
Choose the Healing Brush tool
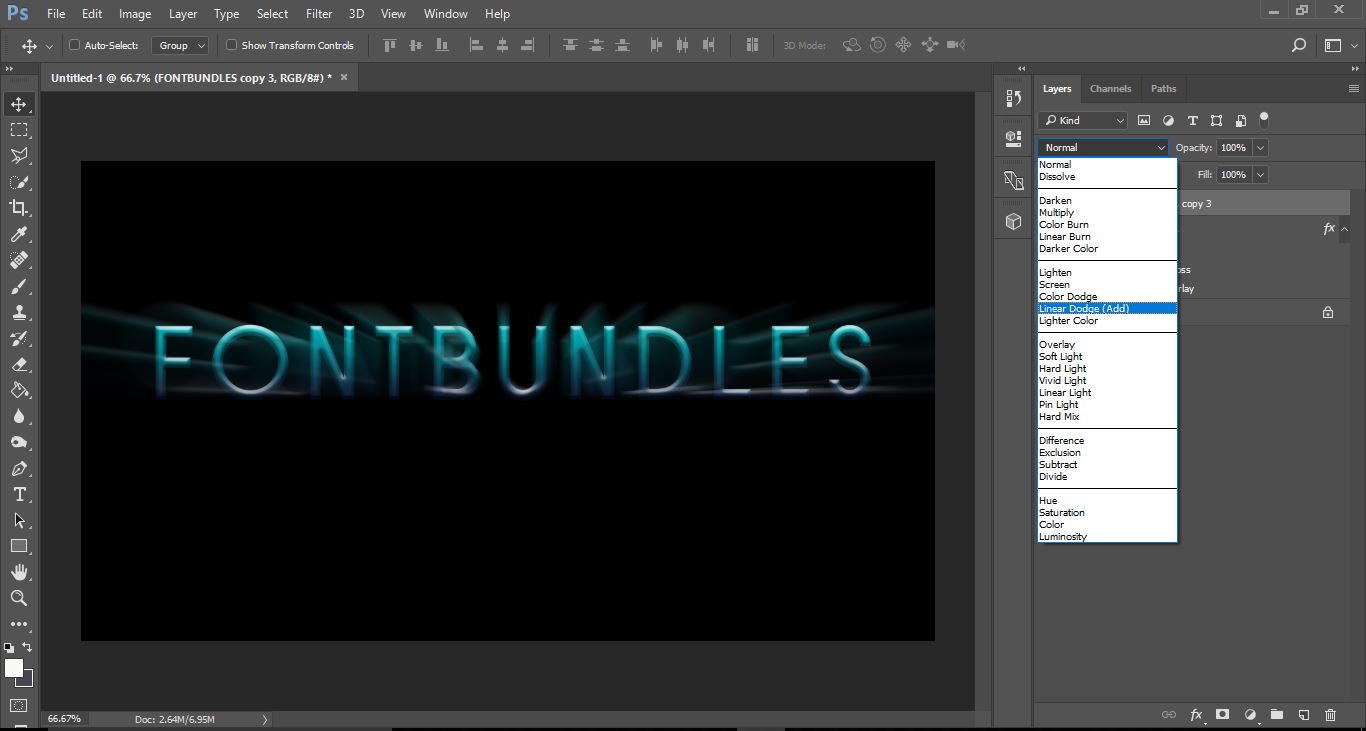[x=19, y=260]
